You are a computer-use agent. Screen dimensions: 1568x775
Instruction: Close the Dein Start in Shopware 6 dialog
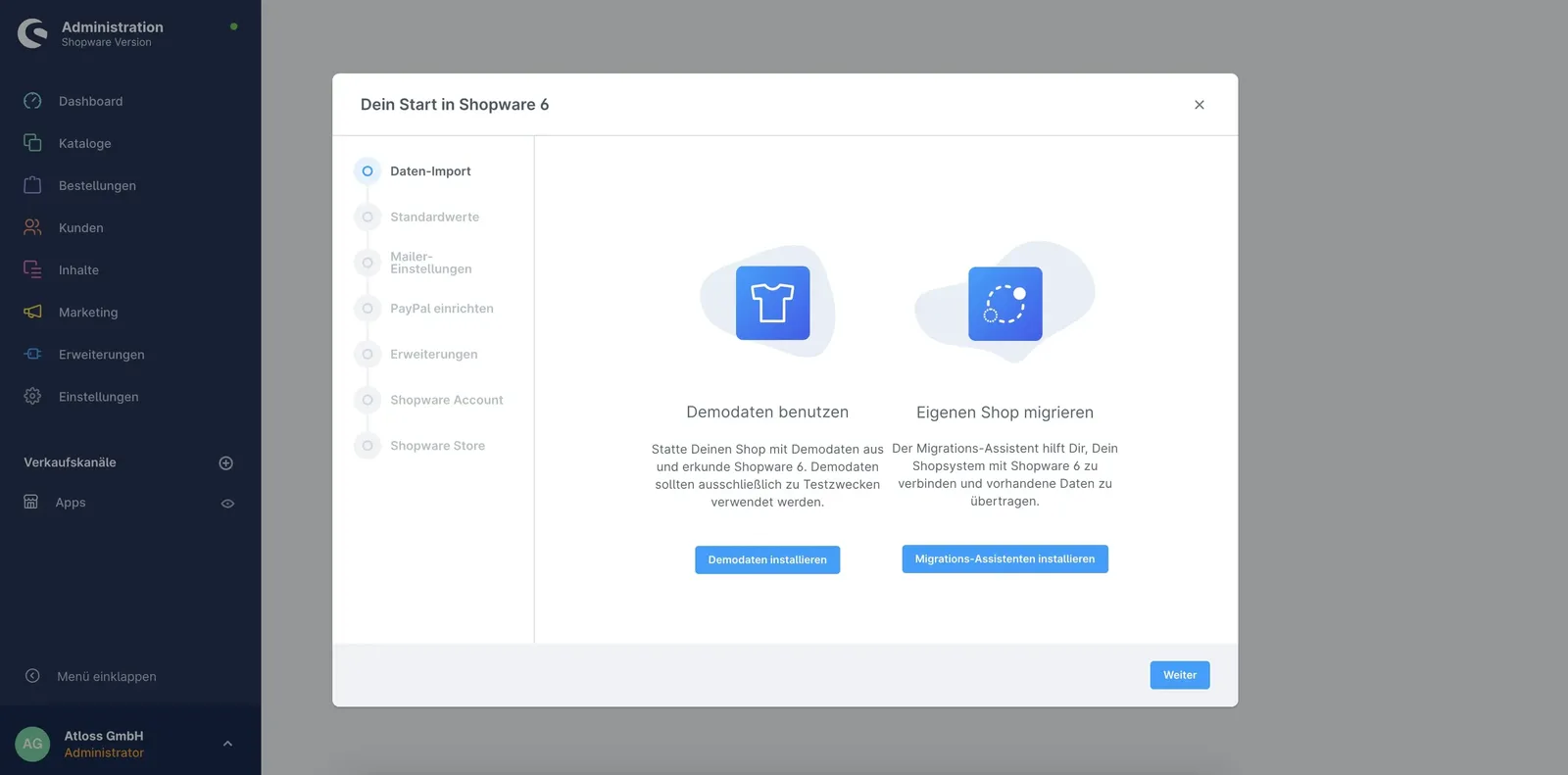click(x=1199, y=105)
